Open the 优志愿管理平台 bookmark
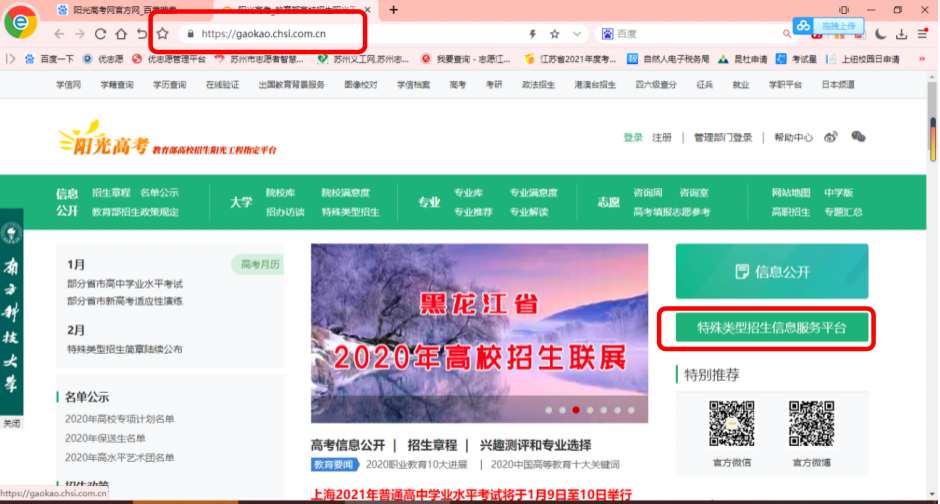The height and width of the screenshot is (504, 940). click(170, 59)
